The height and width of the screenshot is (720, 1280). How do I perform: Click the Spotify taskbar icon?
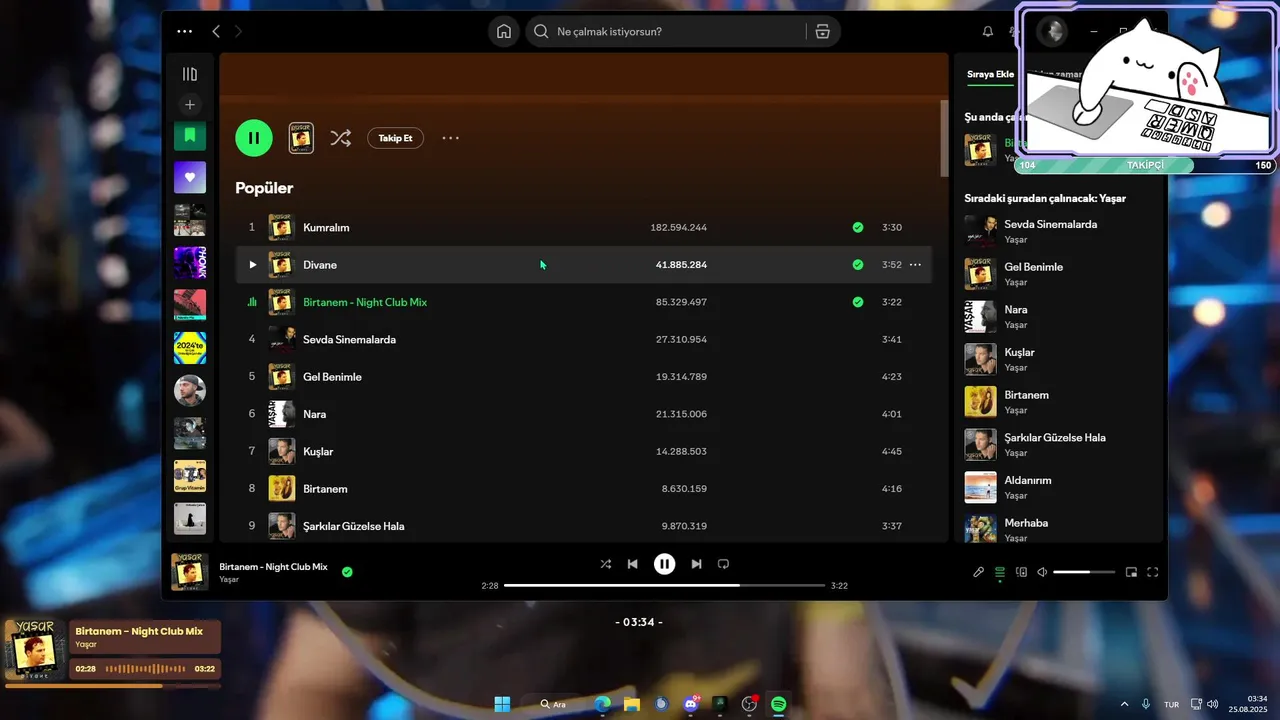(x=778, y=704)
